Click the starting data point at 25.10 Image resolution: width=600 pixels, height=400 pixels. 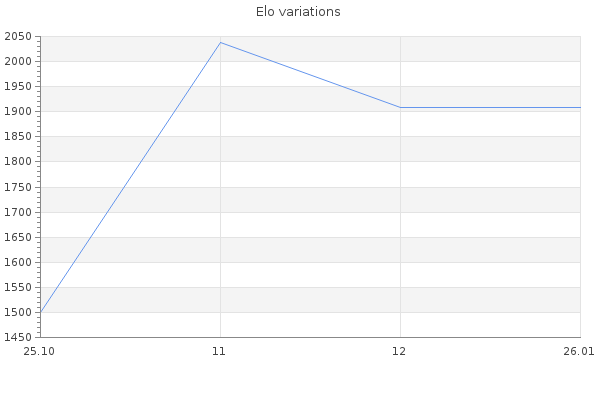coord(40,312)
